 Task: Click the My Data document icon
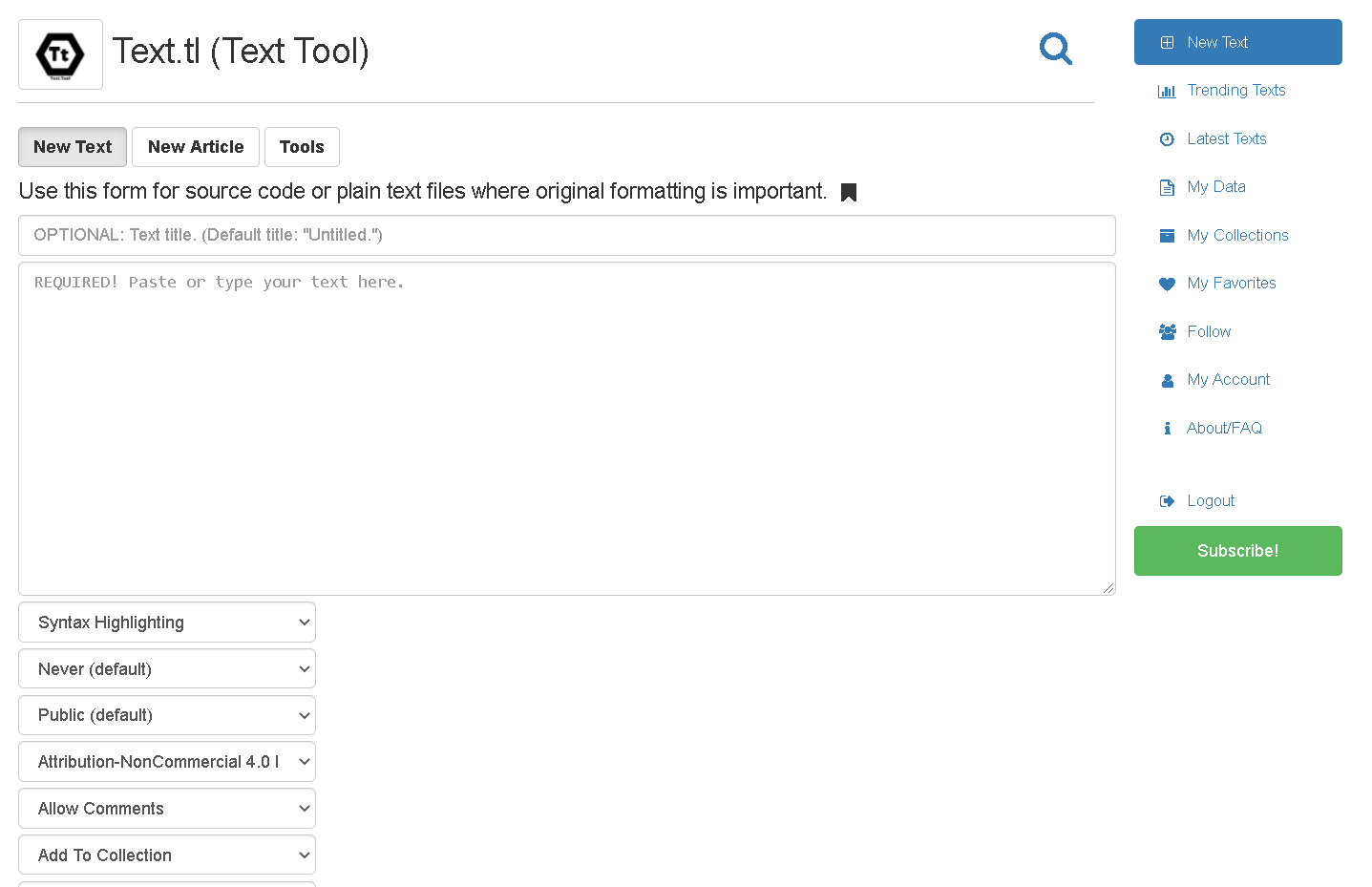click(1167, 187)
